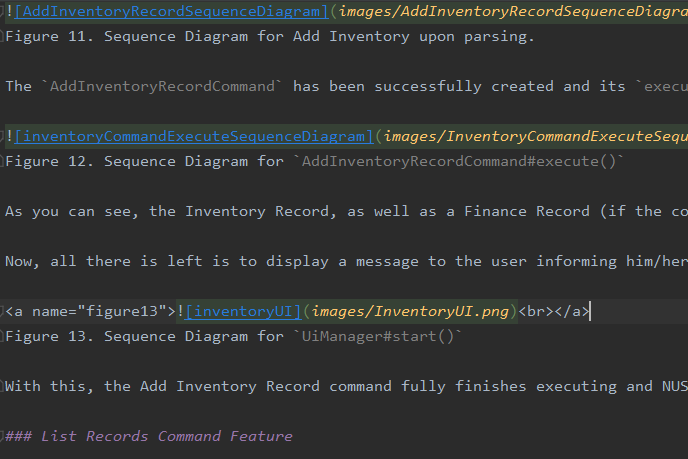This screenshot has width=688, height=459.
Task: Click the images/AddInventoryRecordSequenceDiagra image path
Action: pos(513,11)
